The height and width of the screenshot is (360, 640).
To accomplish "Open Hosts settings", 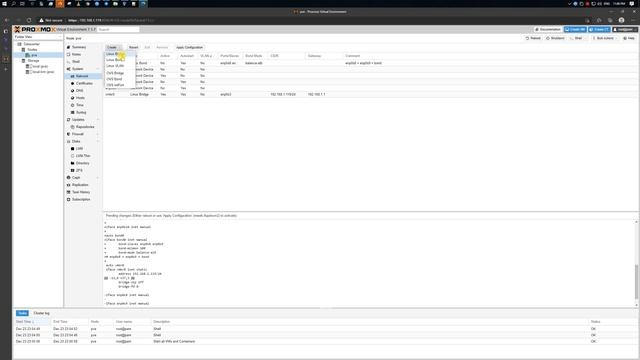I will point(80,98).
